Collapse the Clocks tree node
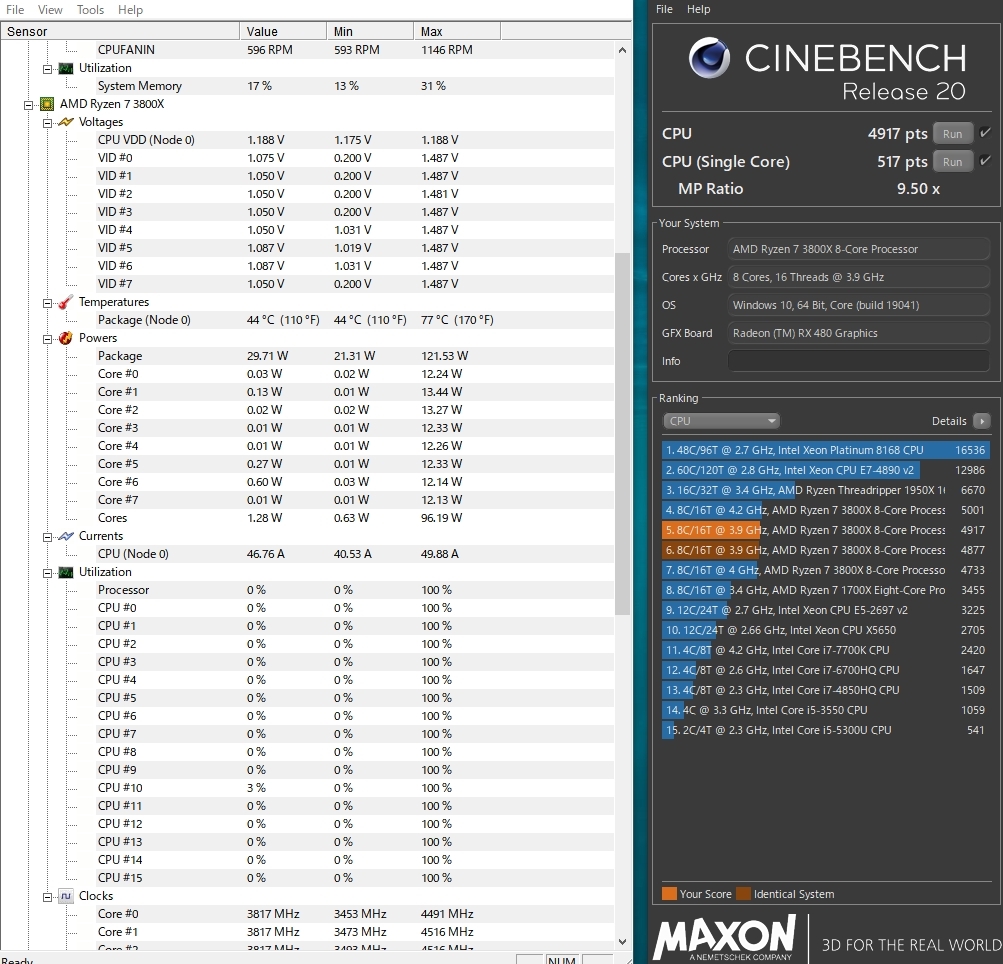Viewport: 1003px width, 964px height. point(47,897)
